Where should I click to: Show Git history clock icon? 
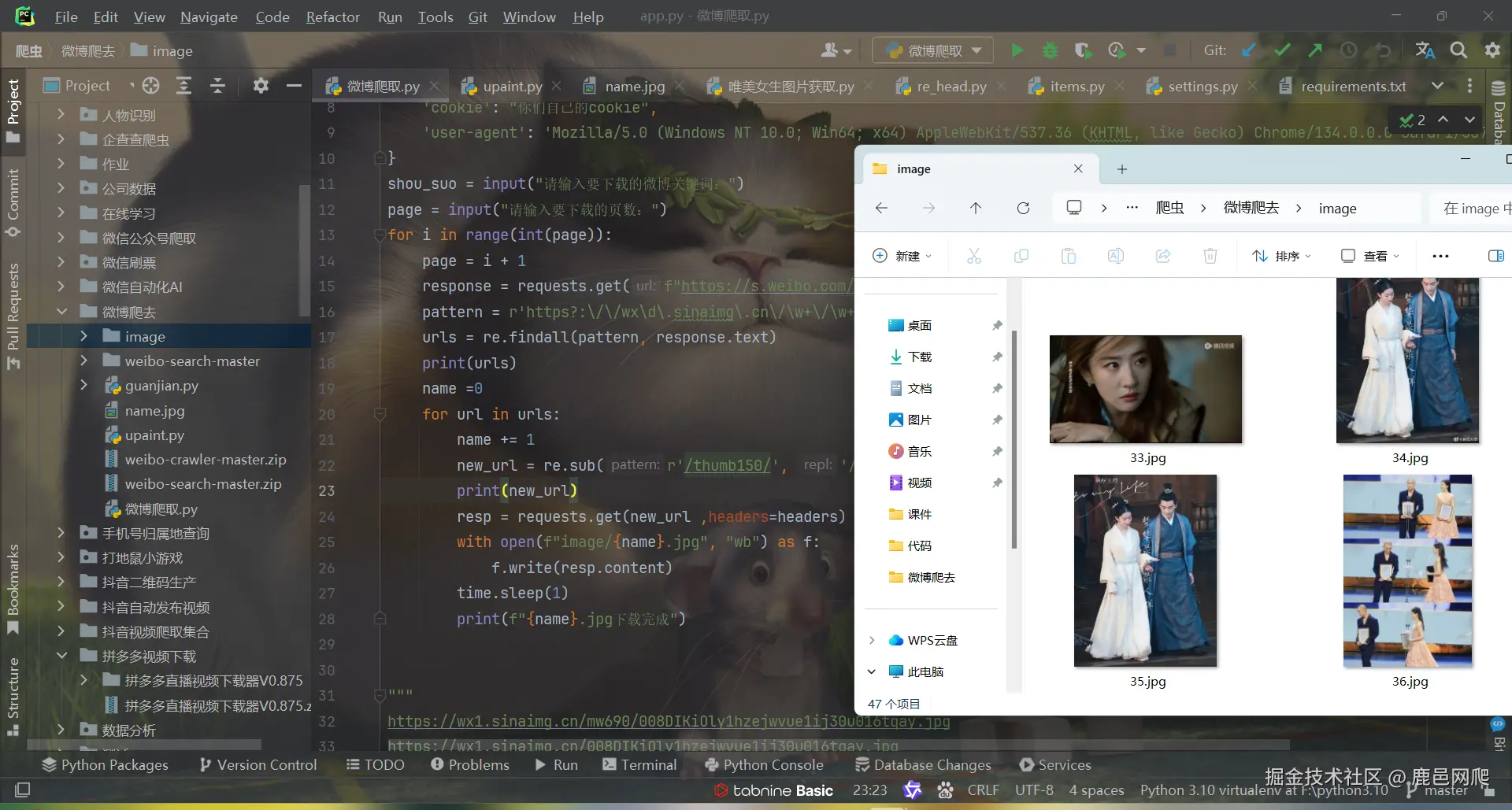(1348, 50)
